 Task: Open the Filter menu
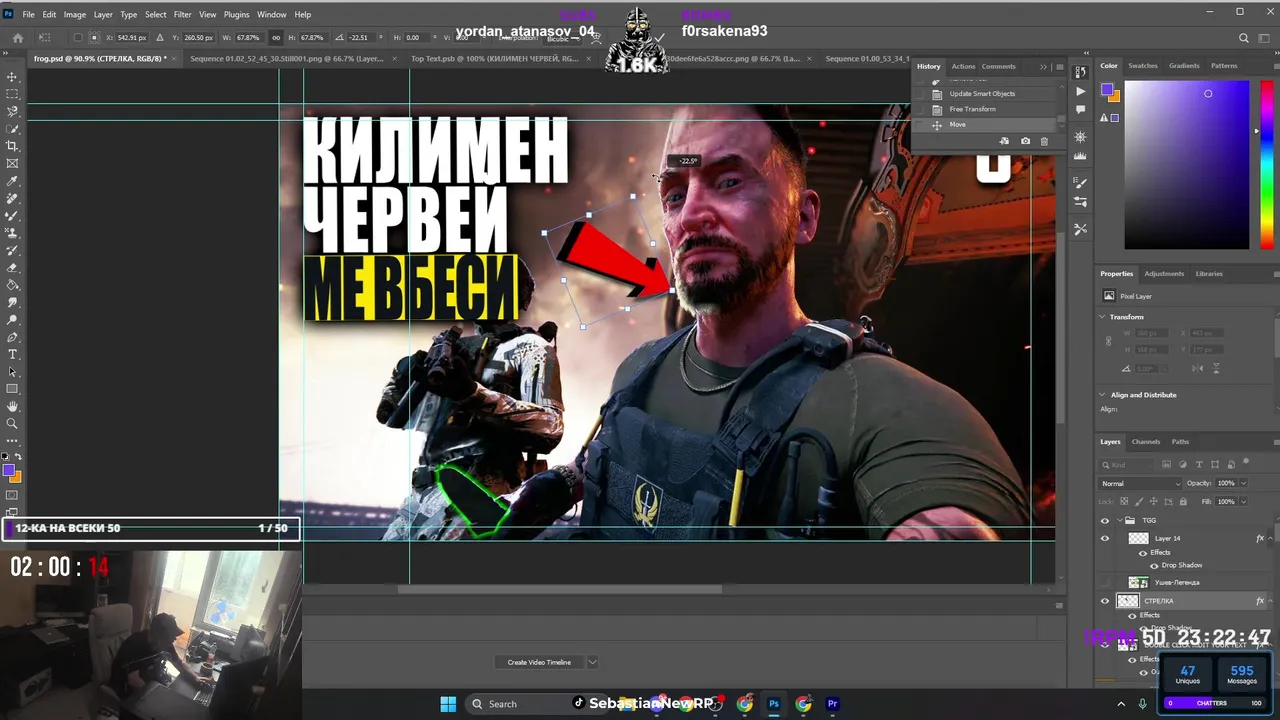pyautogui.click(x=182, y=15)
